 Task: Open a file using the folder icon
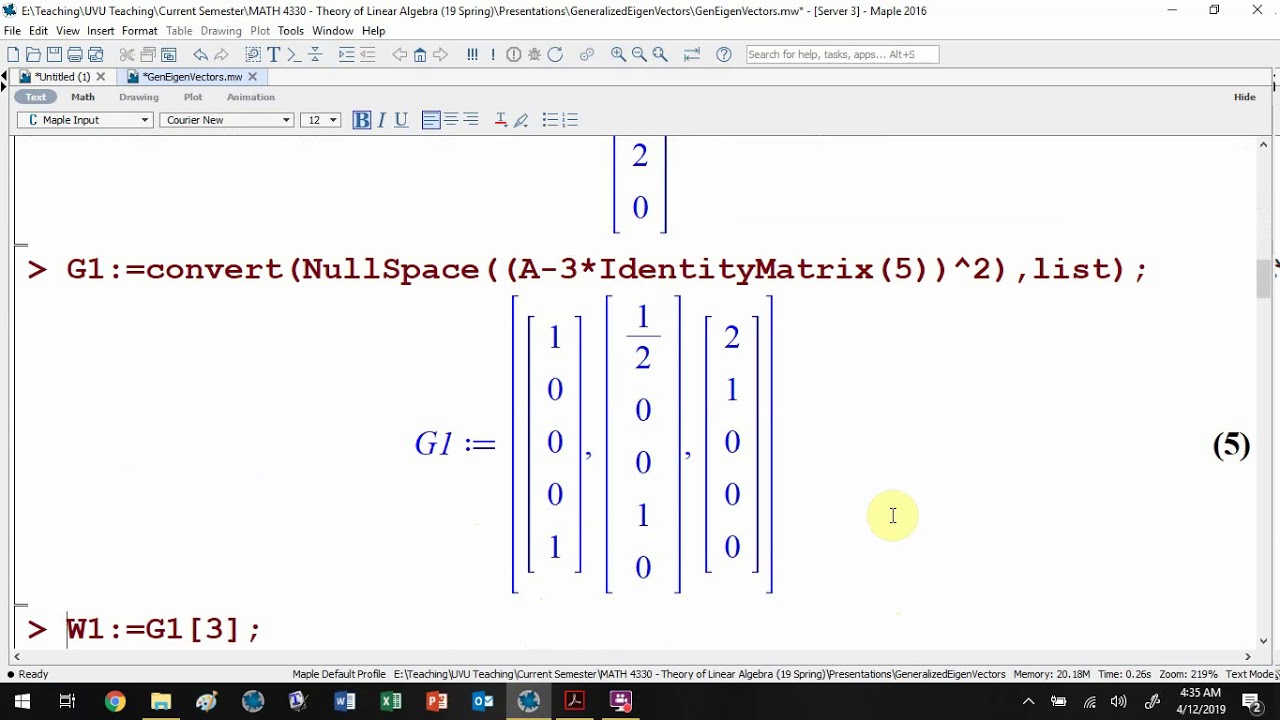tap(33, 54)
